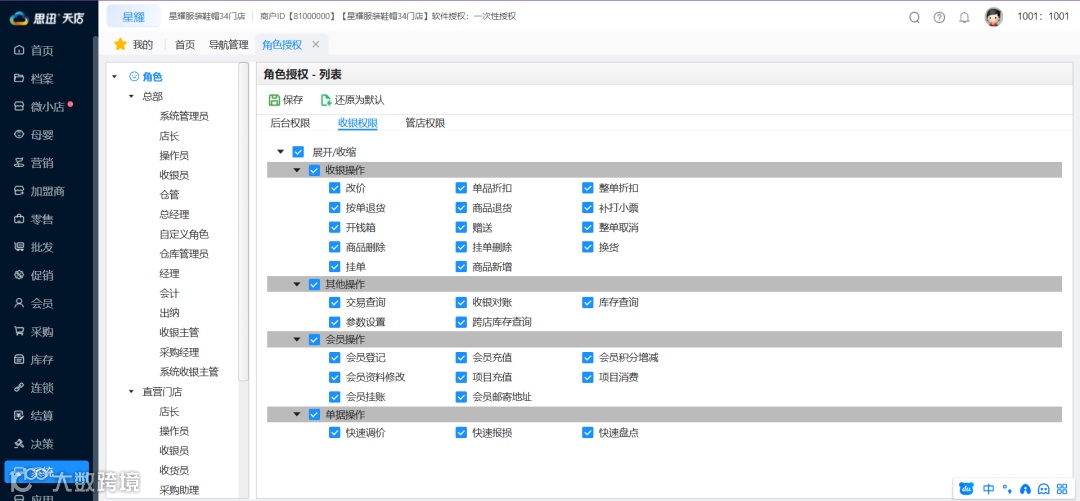This screenshot has height=501, width=1080.
Task: Select the 系统收银主管 role
Action: [189, 372]
